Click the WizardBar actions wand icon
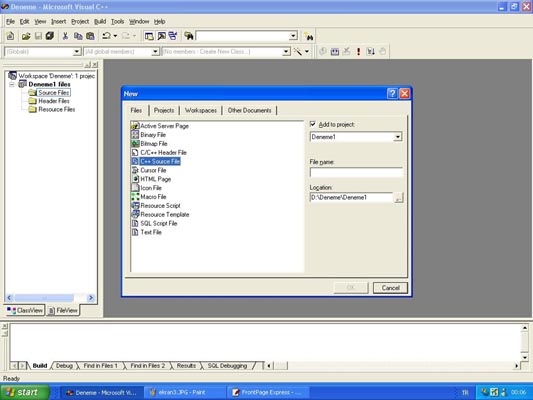The height and width of the screenshot is (400, 533). (x=298, y=51)
